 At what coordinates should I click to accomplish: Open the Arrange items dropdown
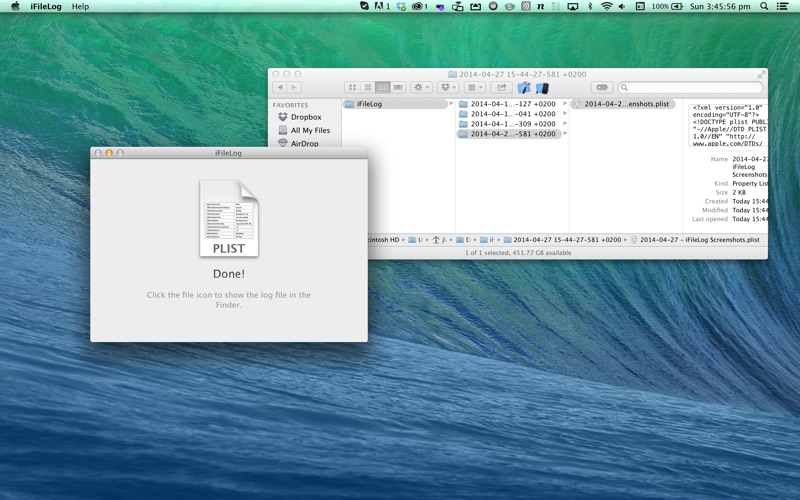475,88
